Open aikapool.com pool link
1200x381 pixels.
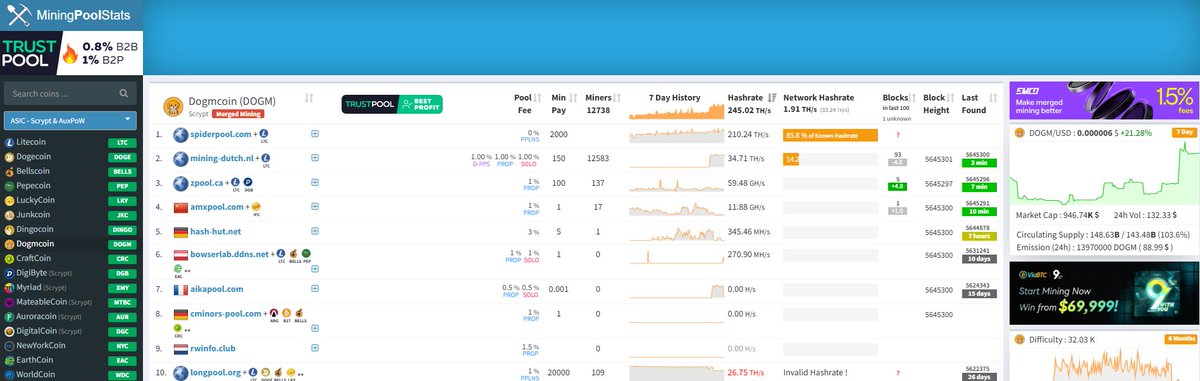coord(217,289)
